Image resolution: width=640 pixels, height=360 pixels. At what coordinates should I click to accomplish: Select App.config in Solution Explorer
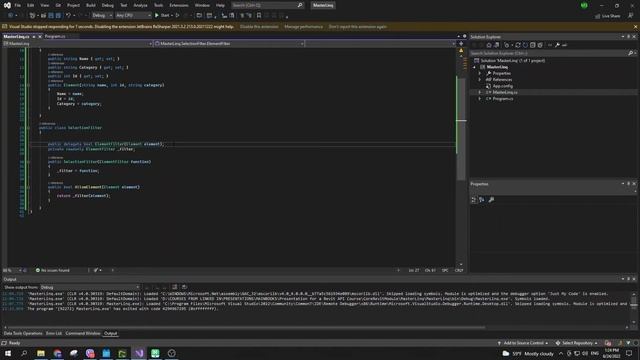502,86
